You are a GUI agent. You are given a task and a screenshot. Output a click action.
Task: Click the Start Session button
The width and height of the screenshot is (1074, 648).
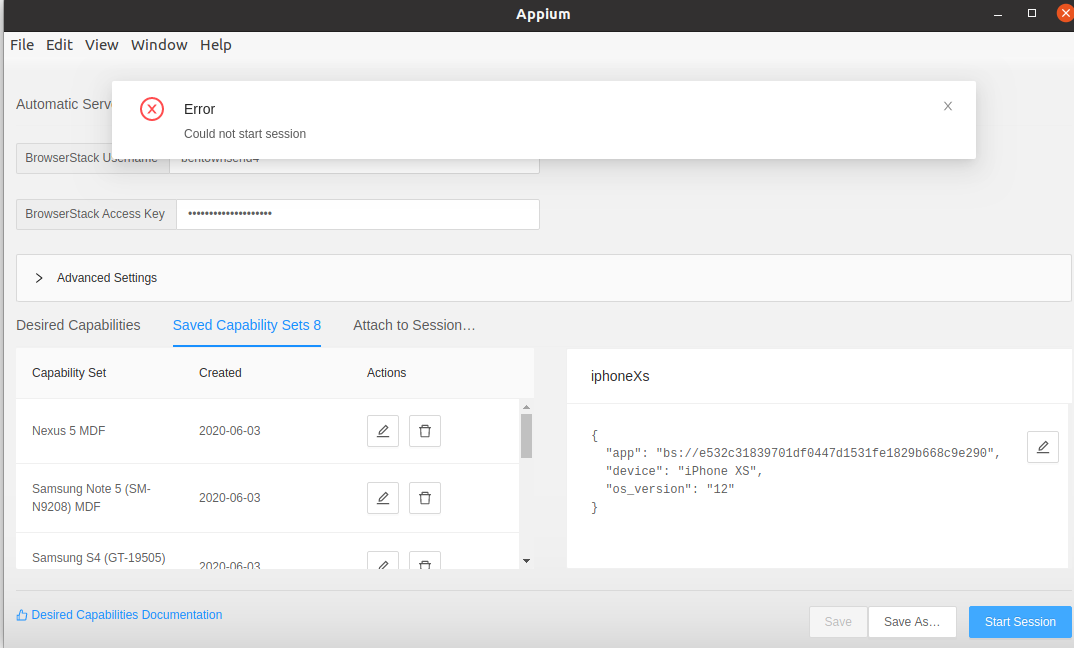(1020, 622)
